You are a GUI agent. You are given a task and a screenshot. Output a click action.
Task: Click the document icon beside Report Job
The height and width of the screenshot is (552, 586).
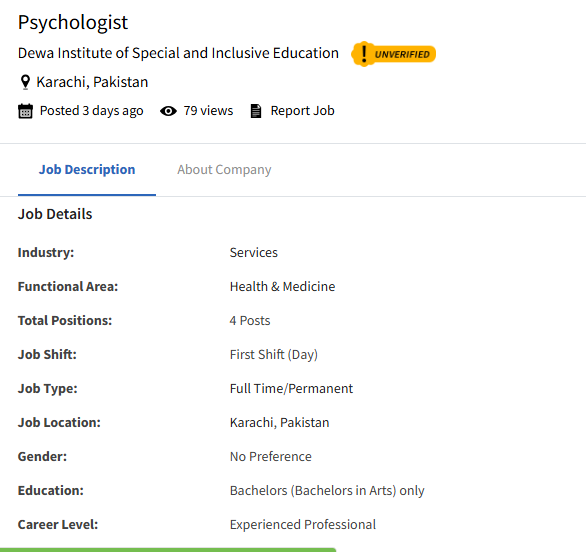tap(256, 111)
